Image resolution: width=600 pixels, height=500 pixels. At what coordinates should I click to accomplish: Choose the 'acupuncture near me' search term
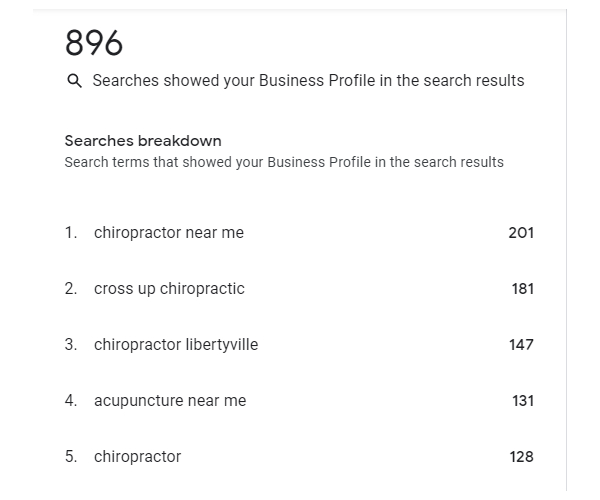(170, 401)
